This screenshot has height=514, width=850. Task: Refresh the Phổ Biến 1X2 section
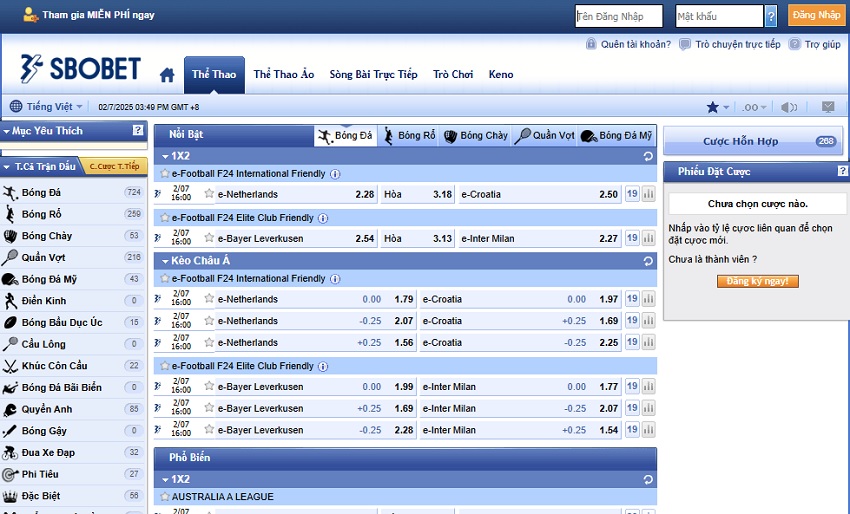point(648,480)
